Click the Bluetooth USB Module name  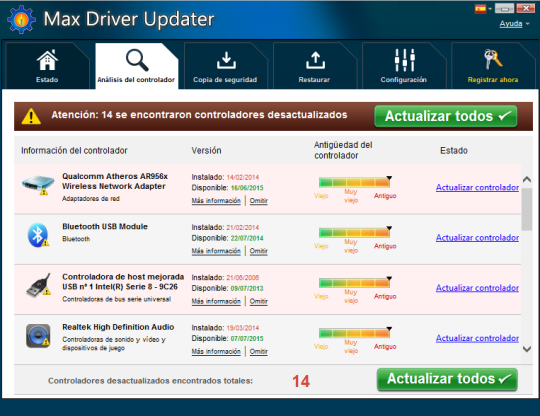[x=105, y=227]
